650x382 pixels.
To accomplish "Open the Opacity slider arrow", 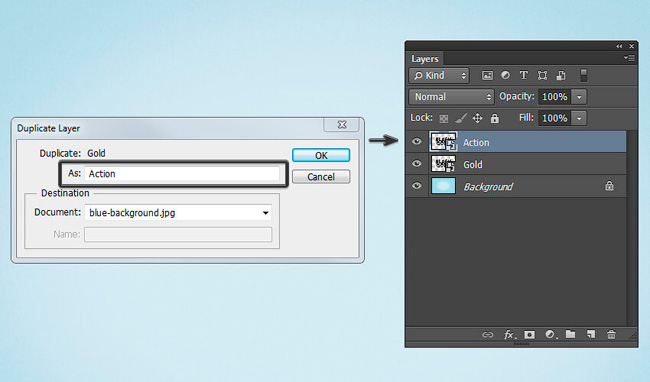I will (579, 97).
